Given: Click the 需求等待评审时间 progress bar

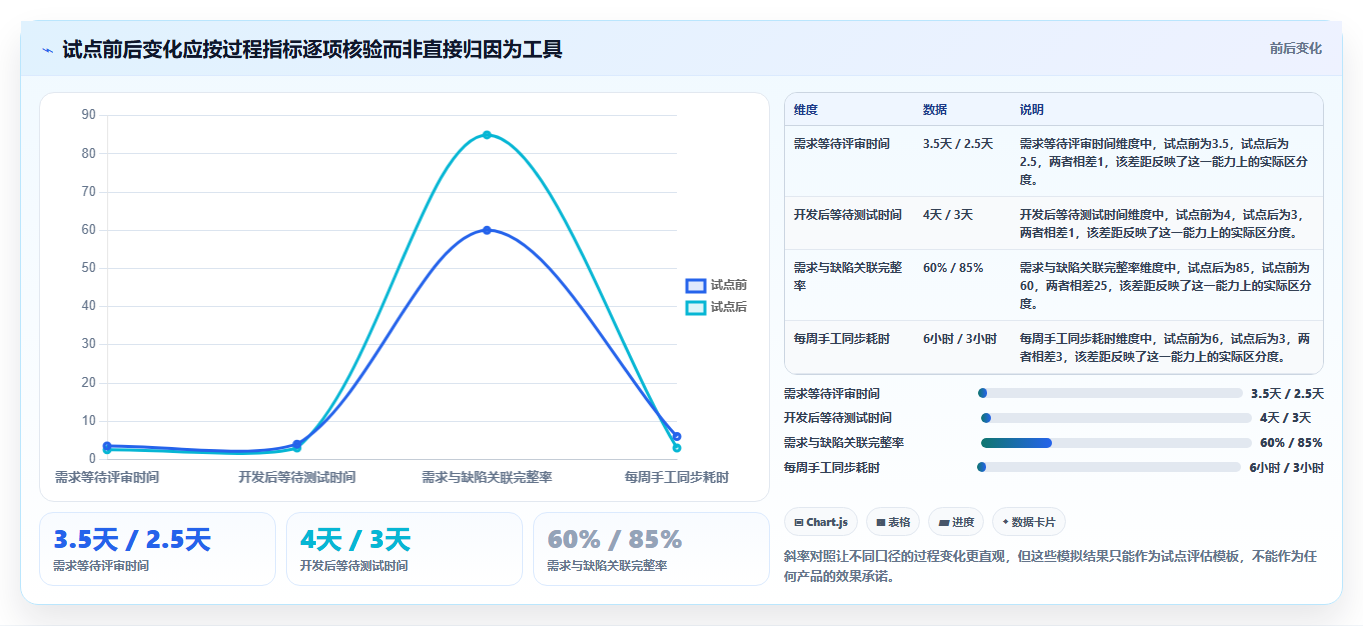Looking at the screenshot, I should pyautogui.click(x=1110, y=394).
